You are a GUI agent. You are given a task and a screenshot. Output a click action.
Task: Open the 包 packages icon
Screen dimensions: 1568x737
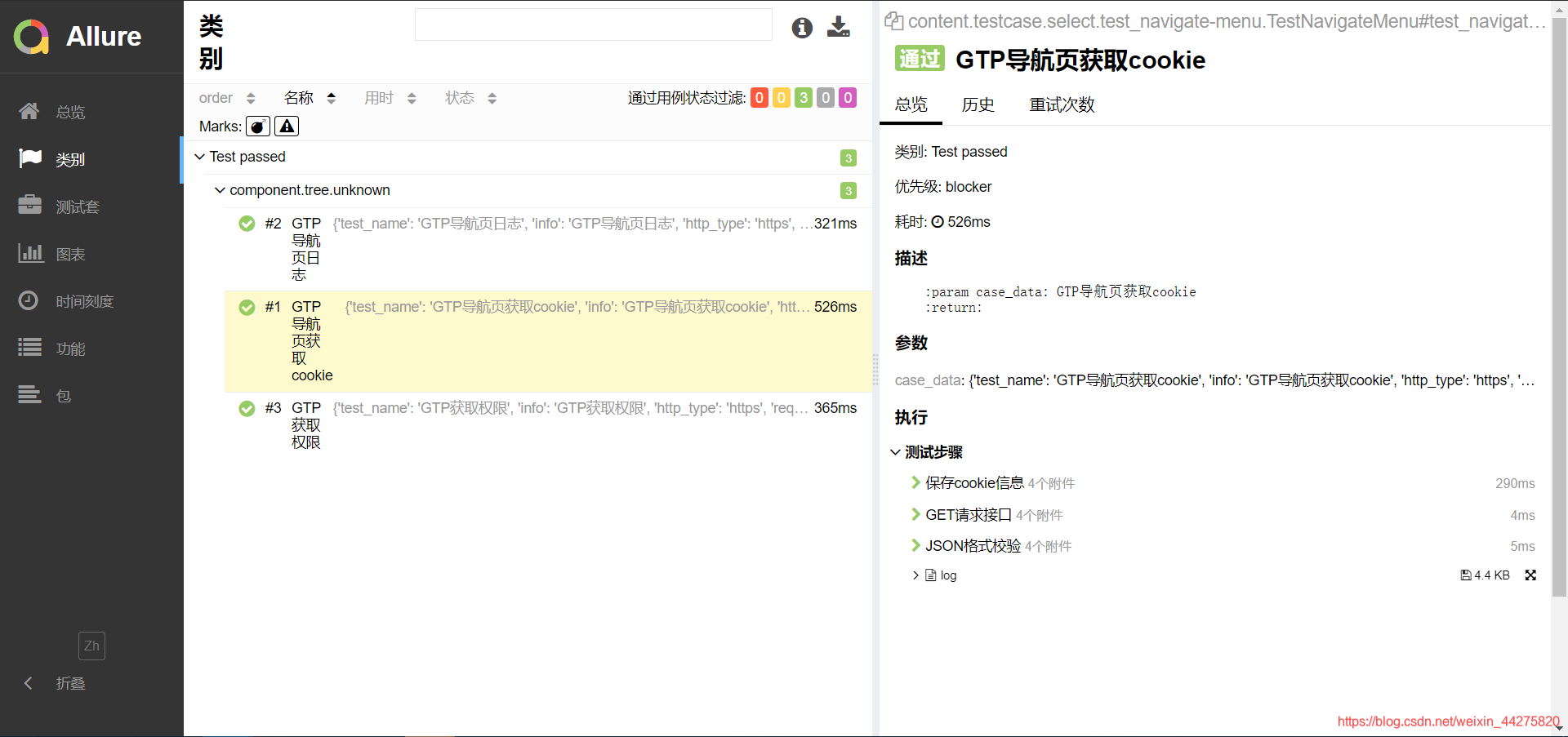(30, 395)
